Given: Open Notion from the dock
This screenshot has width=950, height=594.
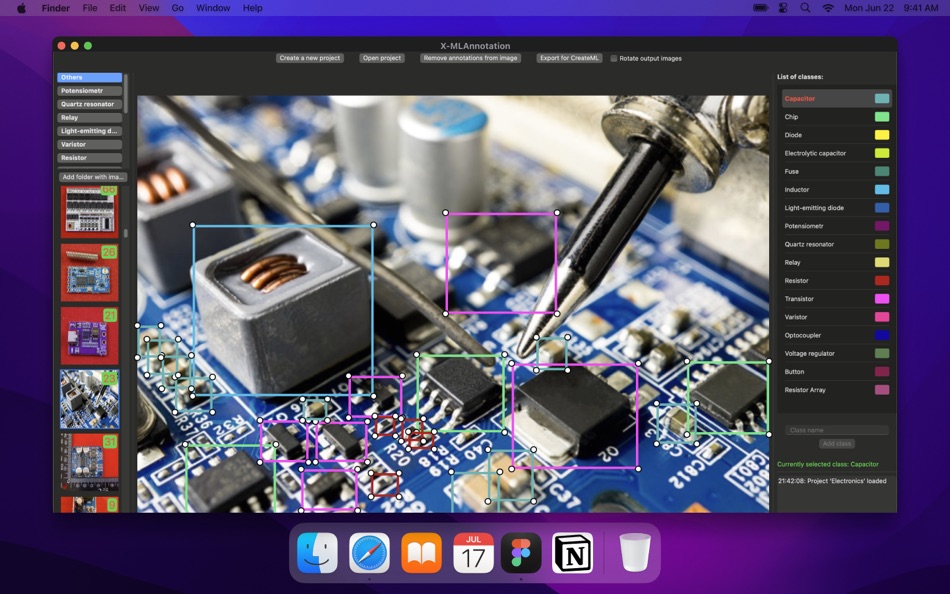Looking at the screenshot, I should [573, 553].
